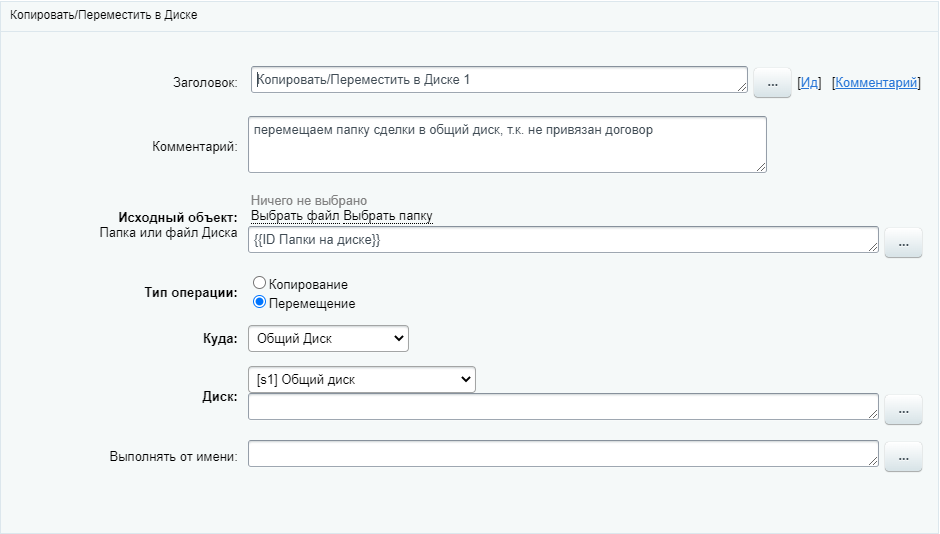Screen dimensions: 940x534
Task: Click resize grip on the Заголовок field
Action: click(742, 87)
